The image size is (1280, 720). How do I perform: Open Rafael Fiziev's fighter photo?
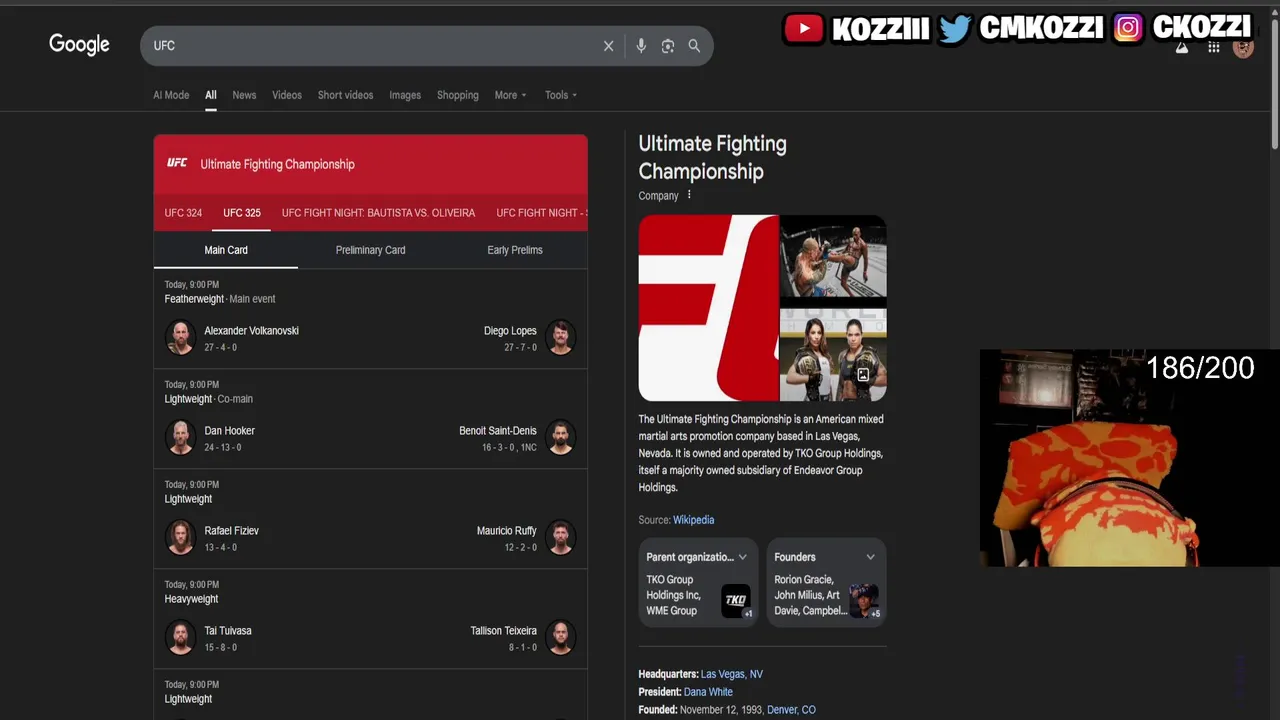[x=180, y=538]
